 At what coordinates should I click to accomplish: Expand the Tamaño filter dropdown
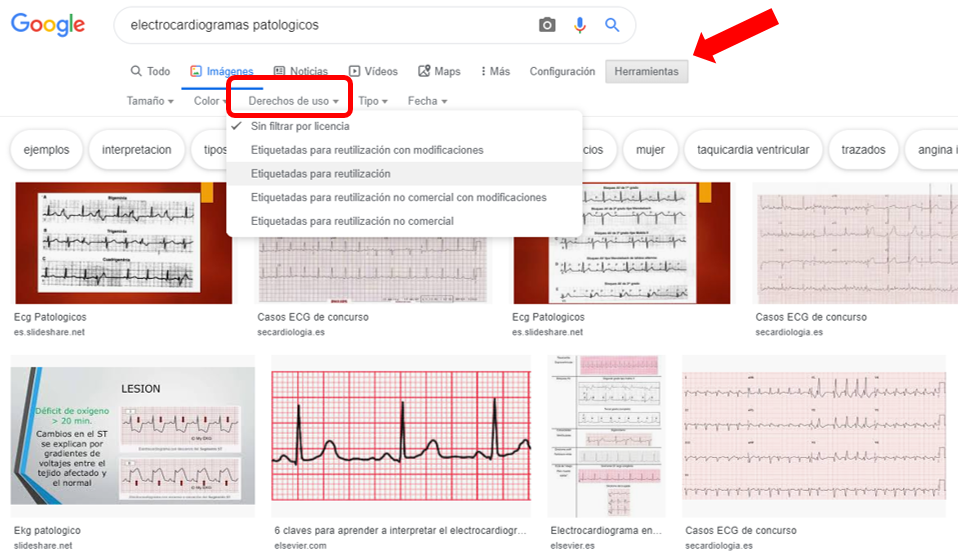click(x=150, y=101)
